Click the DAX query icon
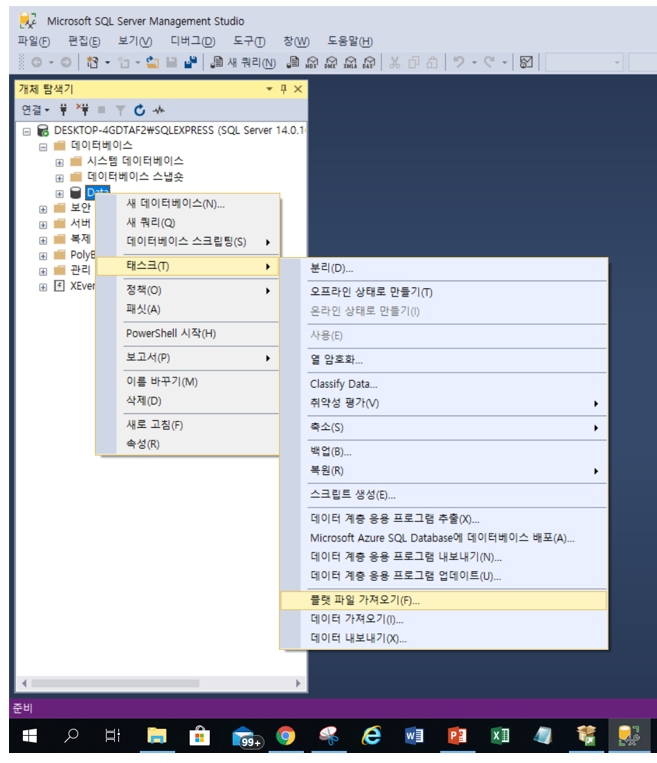 [369, 62]
